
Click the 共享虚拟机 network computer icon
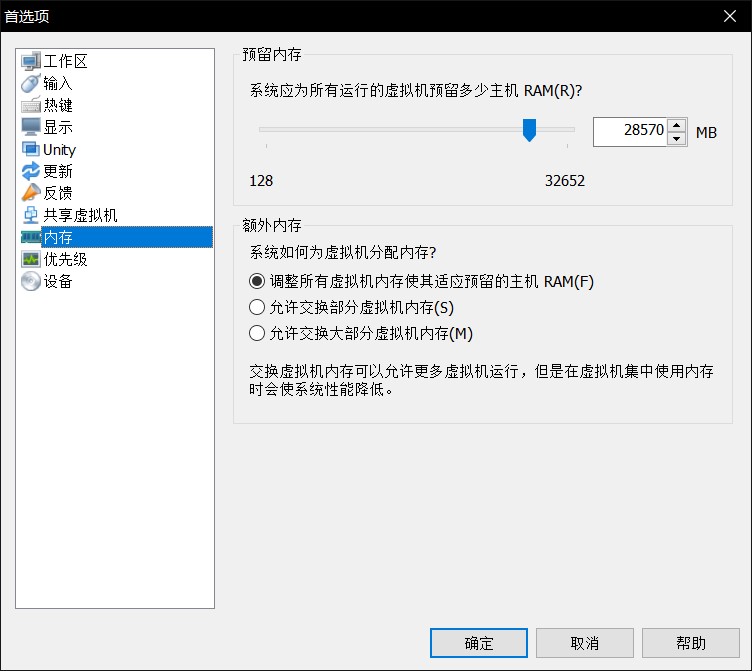click(x=31, y=215)
